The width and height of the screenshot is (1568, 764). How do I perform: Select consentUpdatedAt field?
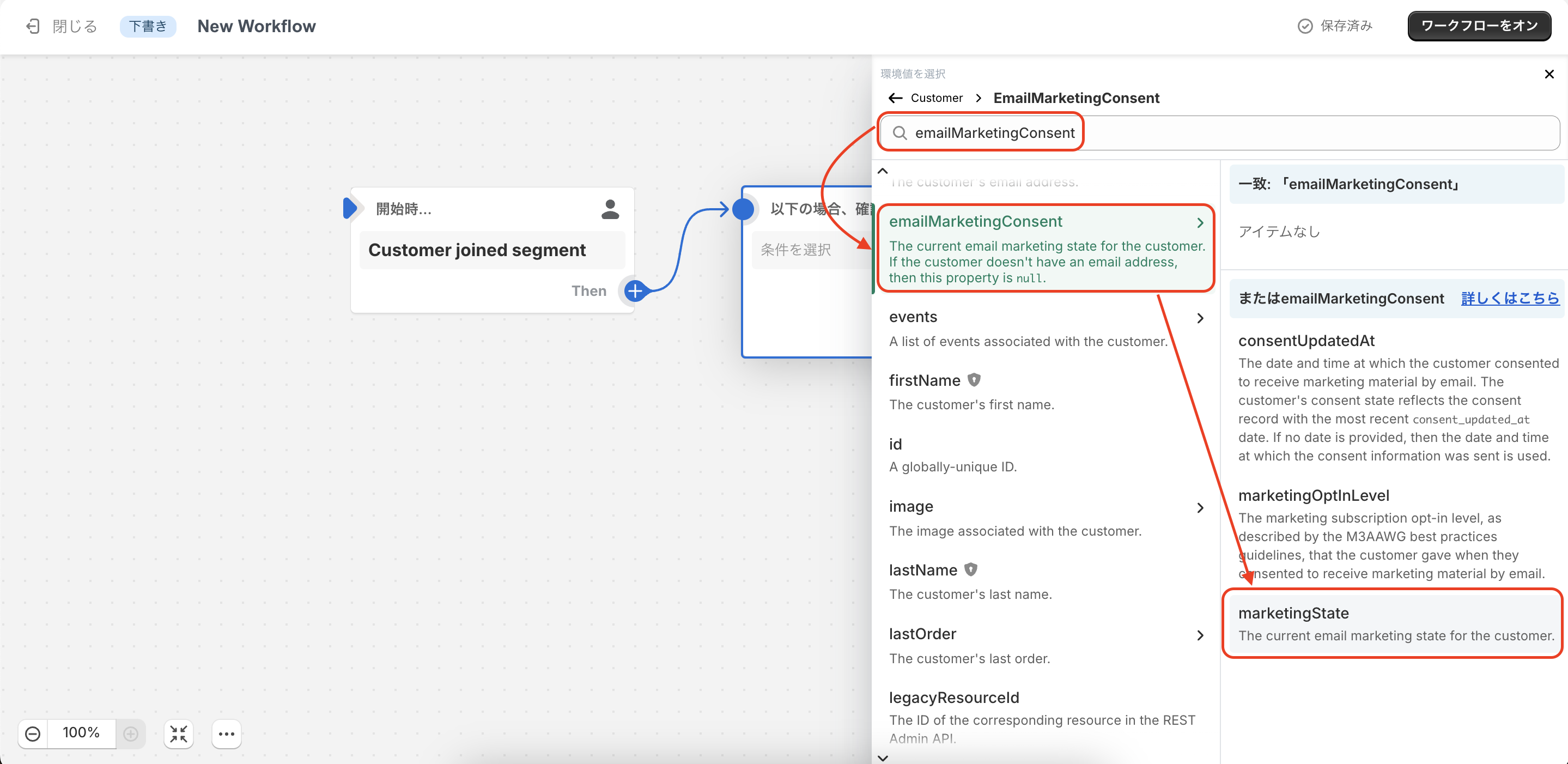pyautogui.click(x=1306, y=340)
